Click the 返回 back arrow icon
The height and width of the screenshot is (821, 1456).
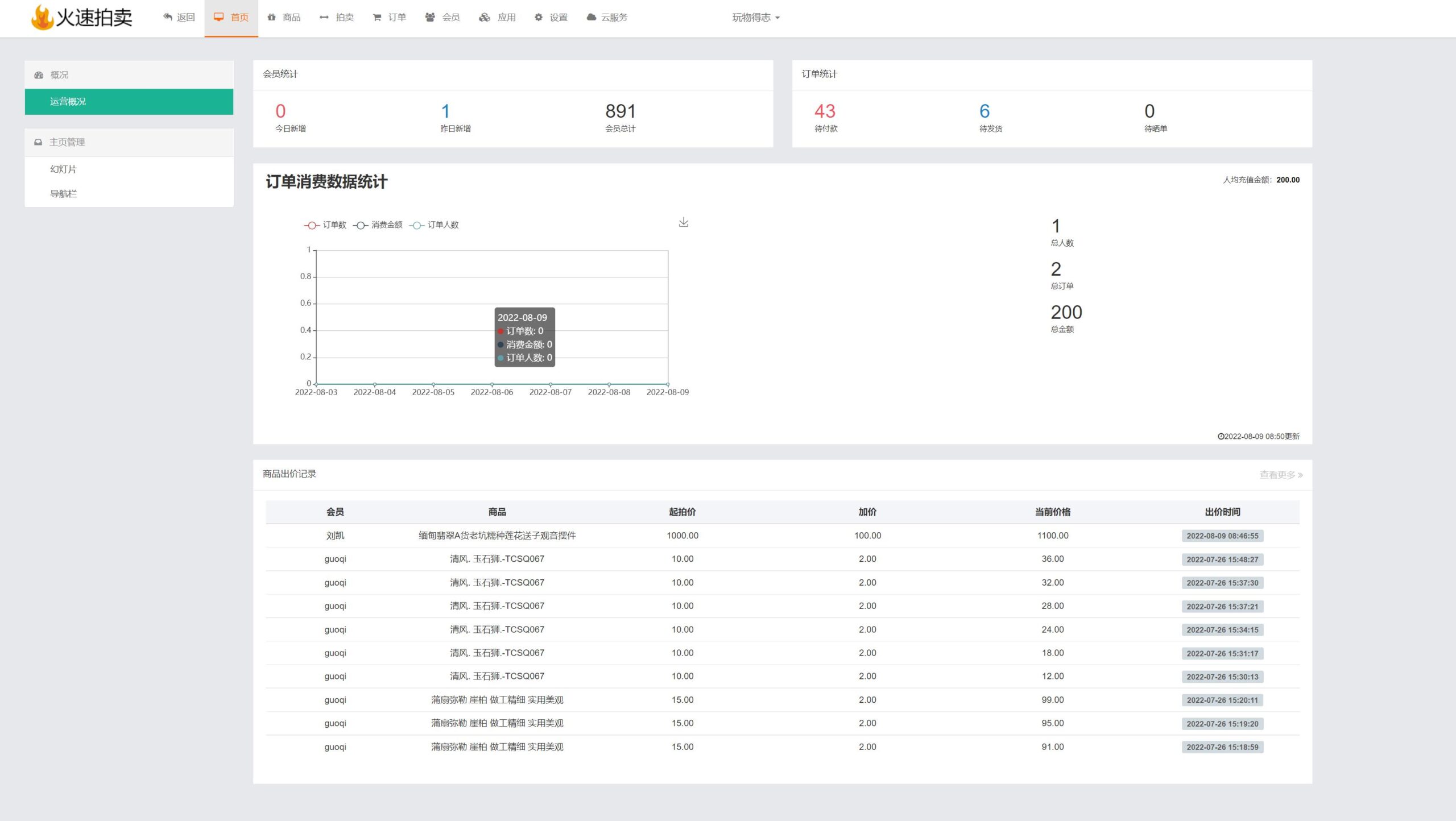pyautogui.click(x=167, y=17)
